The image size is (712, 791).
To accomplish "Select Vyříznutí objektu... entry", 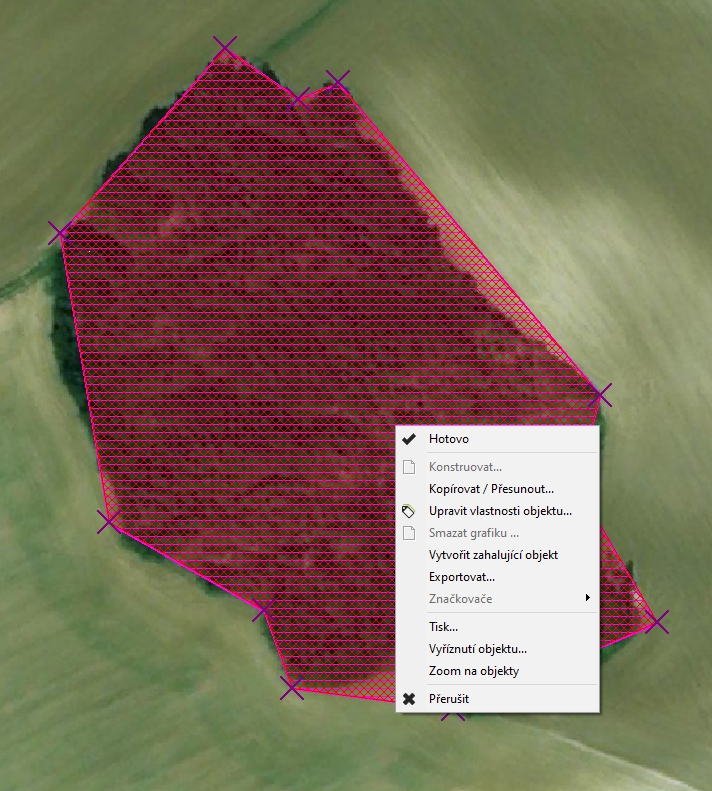I will (x=498, y=649).
